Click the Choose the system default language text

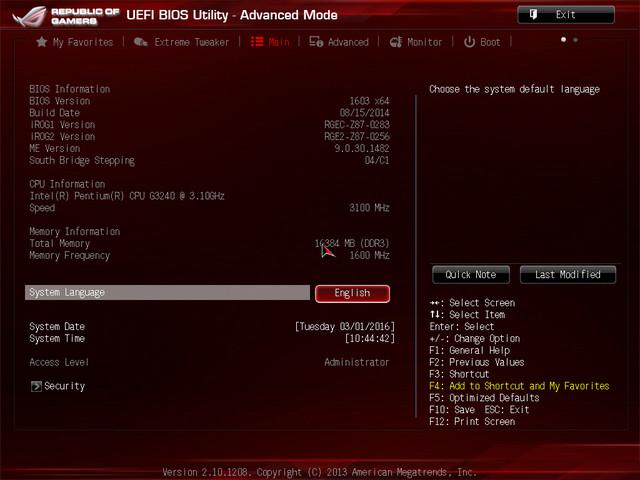pos(514,89)
